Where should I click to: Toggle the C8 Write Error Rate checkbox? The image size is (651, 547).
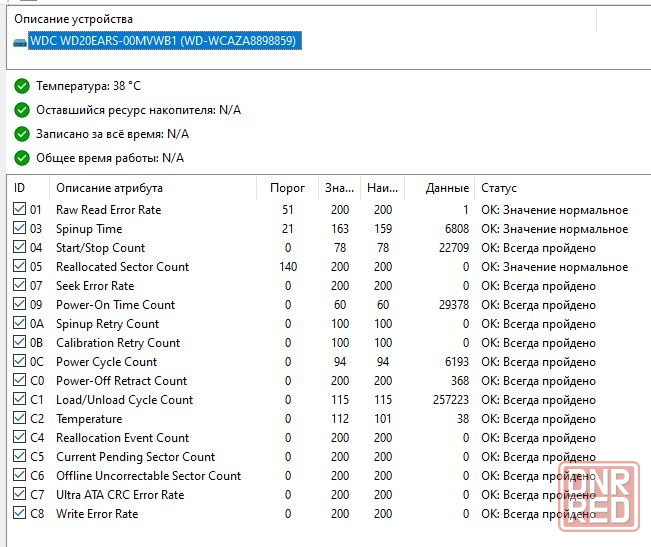coord(20,513)
